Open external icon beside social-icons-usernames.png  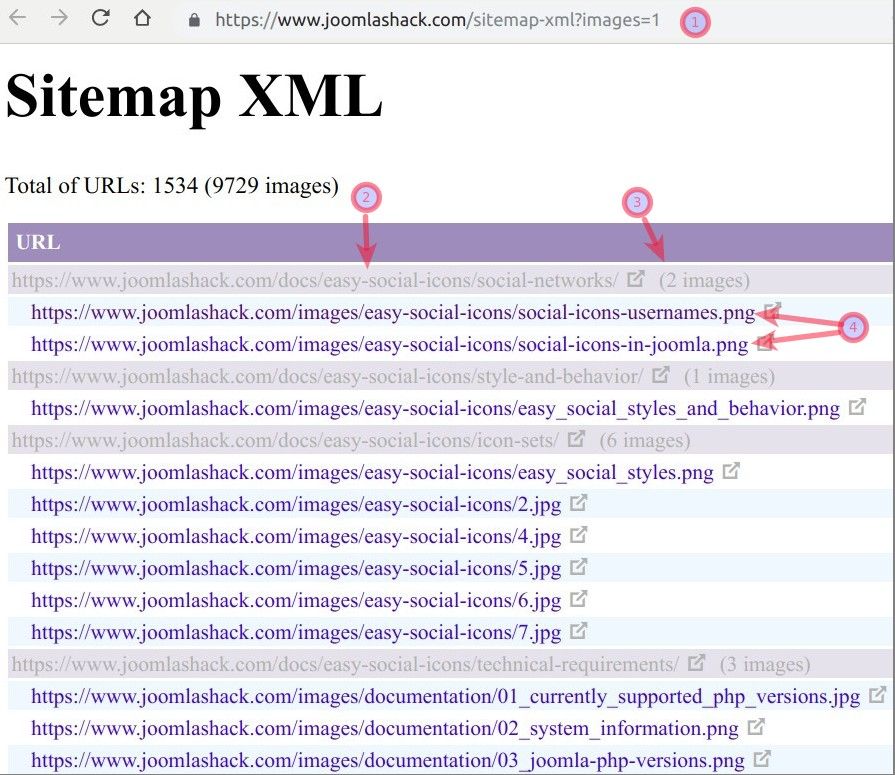click(x=772, y=311)
